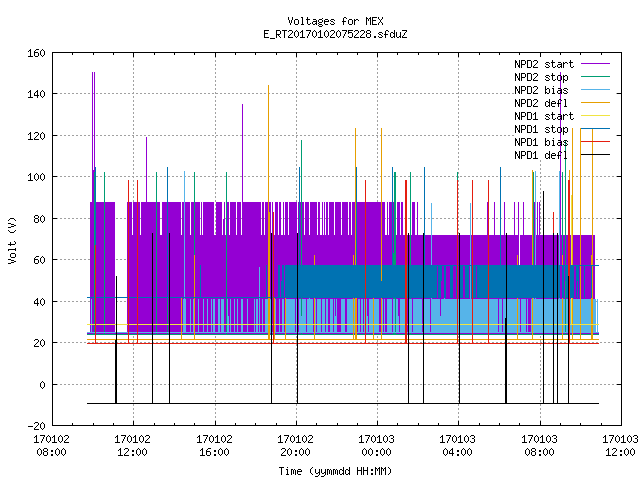Click the 'NPD2 start' legend label

point(544,64)
